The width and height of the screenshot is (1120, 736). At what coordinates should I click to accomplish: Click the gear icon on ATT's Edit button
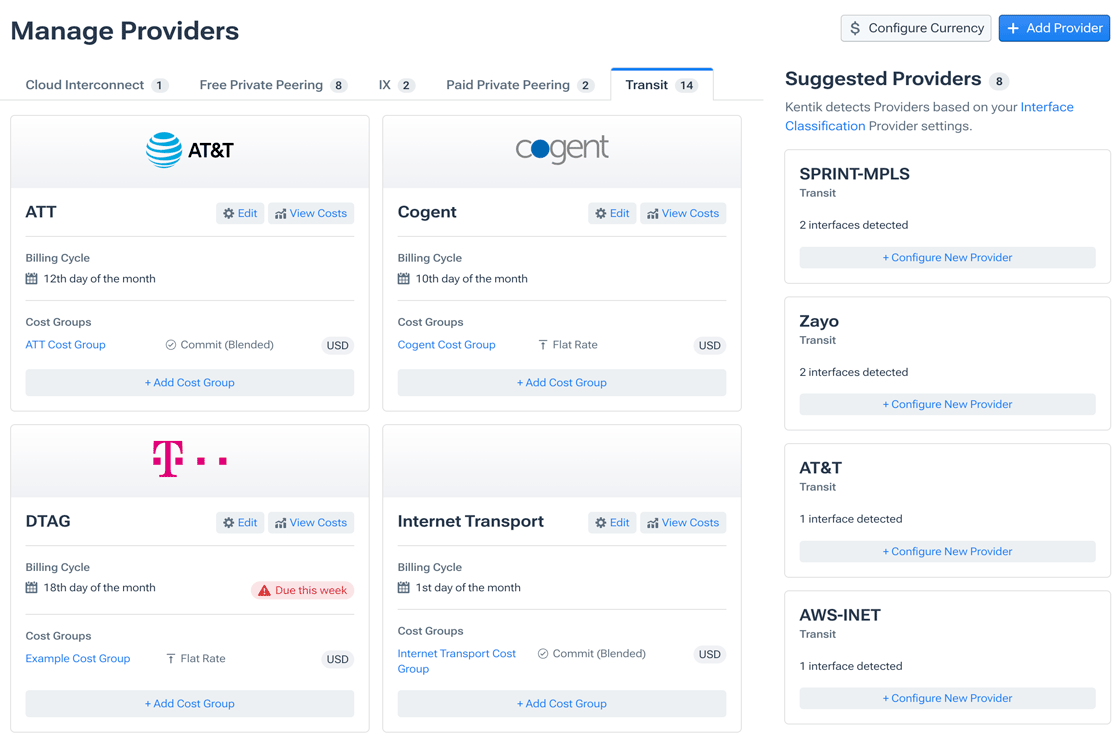(228, 213)
